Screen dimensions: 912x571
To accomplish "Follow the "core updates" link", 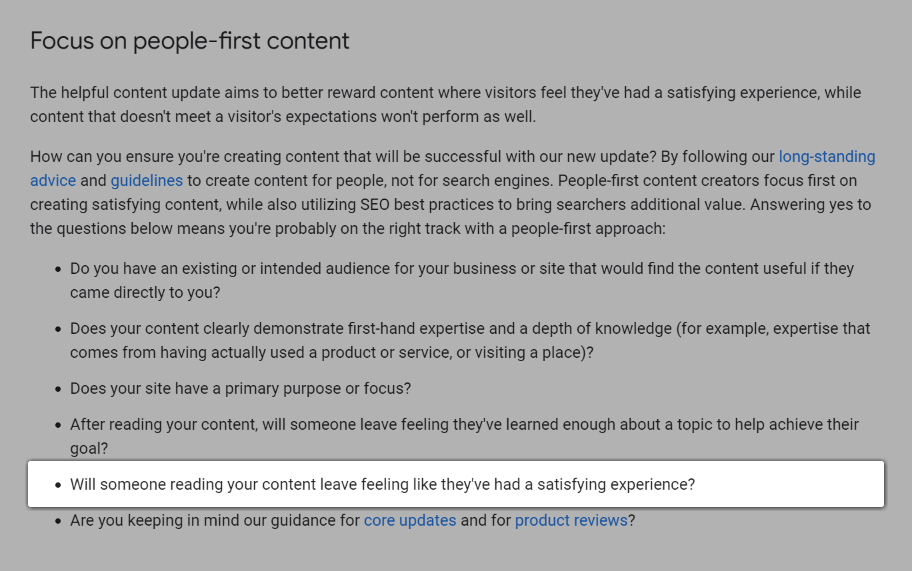I will click(409, 521).
